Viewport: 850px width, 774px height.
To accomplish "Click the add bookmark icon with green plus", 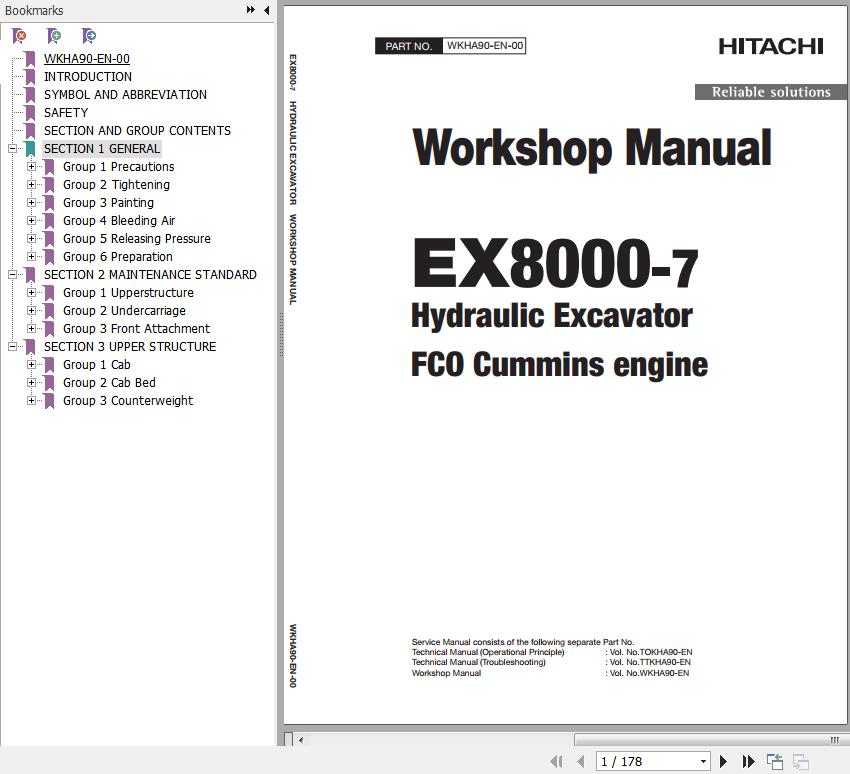I will 54,36.
